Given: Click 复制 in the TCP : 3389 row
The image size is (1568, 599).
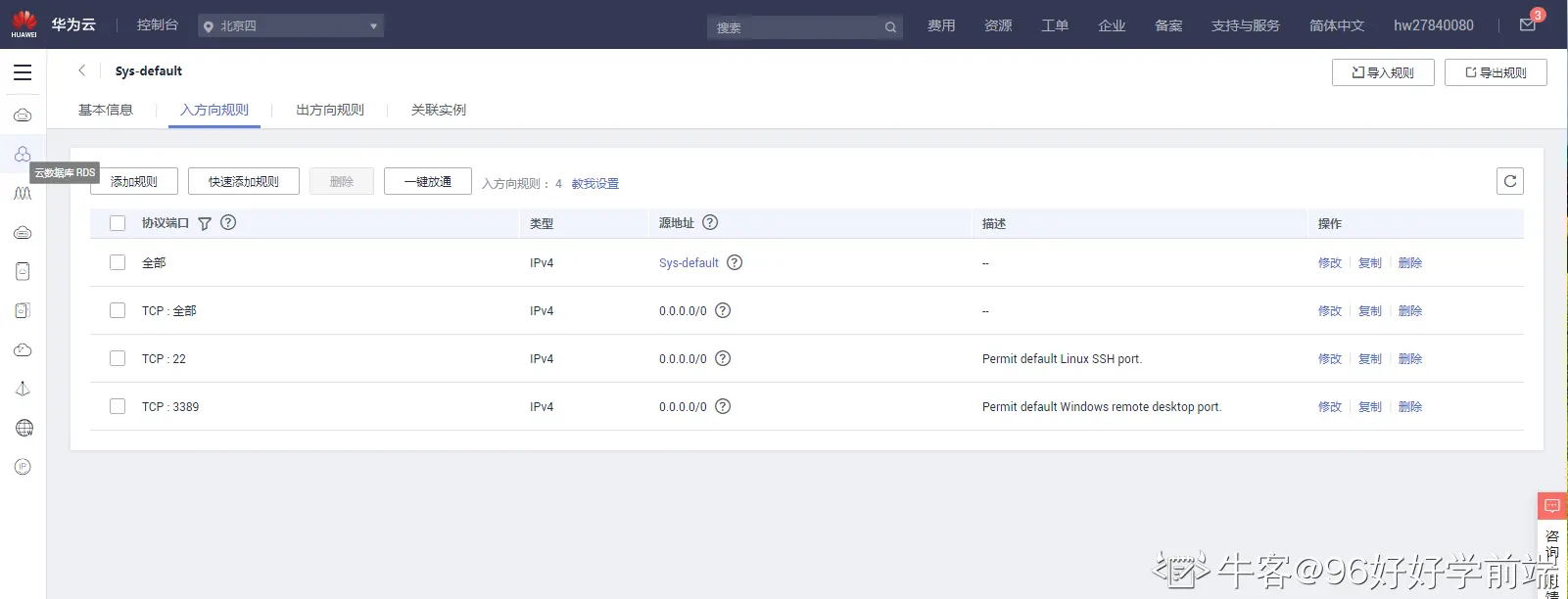Looking at the screenshot, I should [1370, 407].
